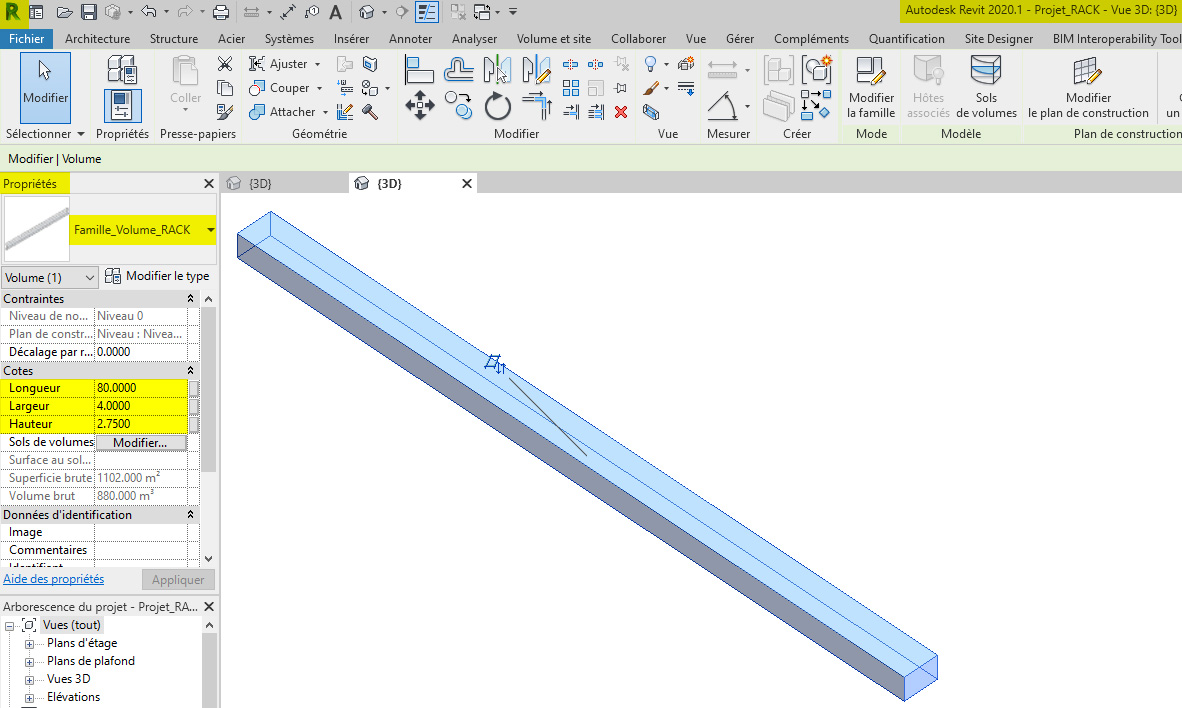The image size is (1182, 708).
Task: Switch to the Architecture ribbon tab
Action: pyautogui.click(x=97, y=38)
